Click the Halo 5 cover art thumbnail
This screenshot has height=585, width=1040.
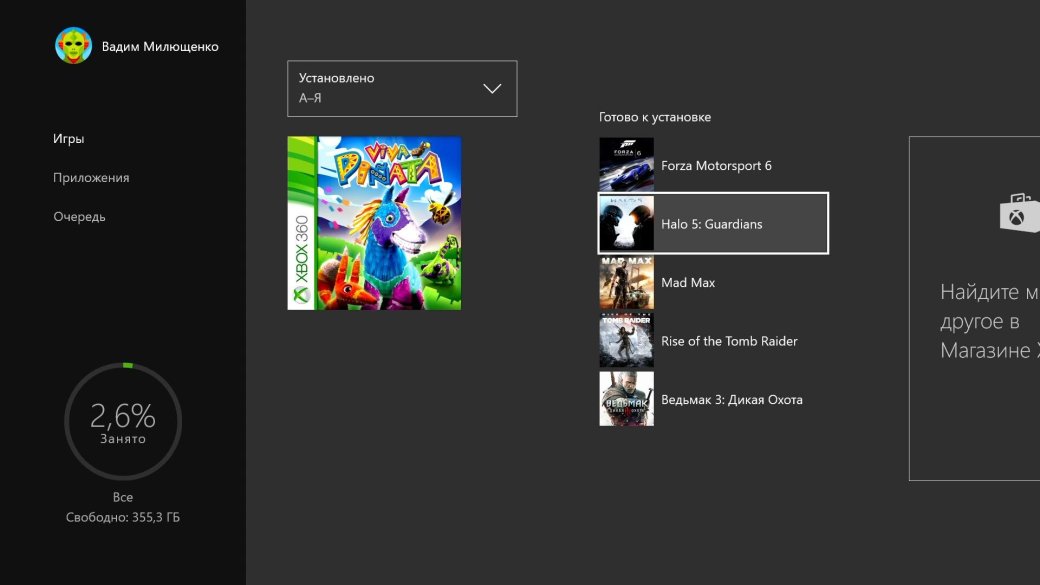[x=626, y=224]
